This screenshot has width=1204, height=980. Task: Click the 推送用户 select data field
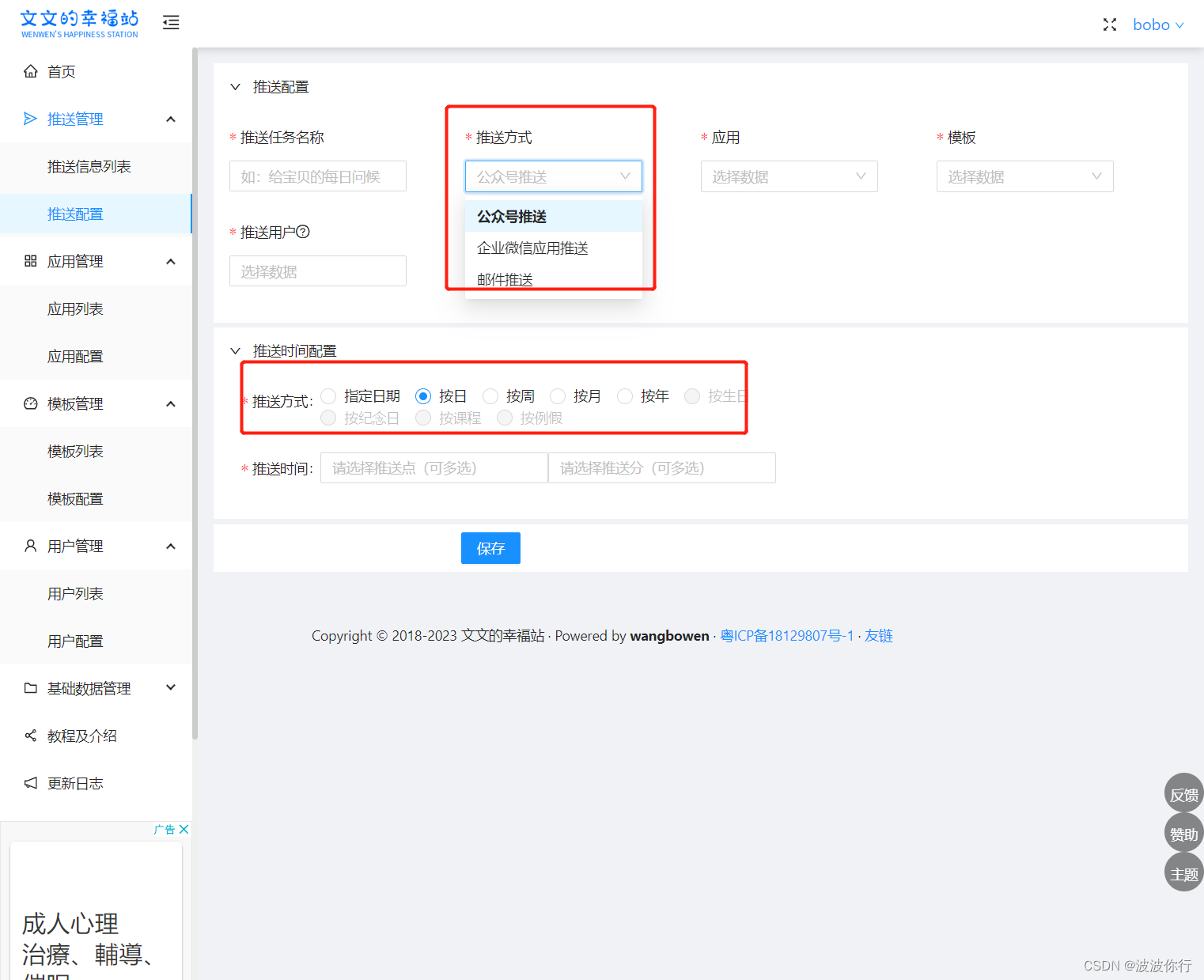tap(318, 271)
